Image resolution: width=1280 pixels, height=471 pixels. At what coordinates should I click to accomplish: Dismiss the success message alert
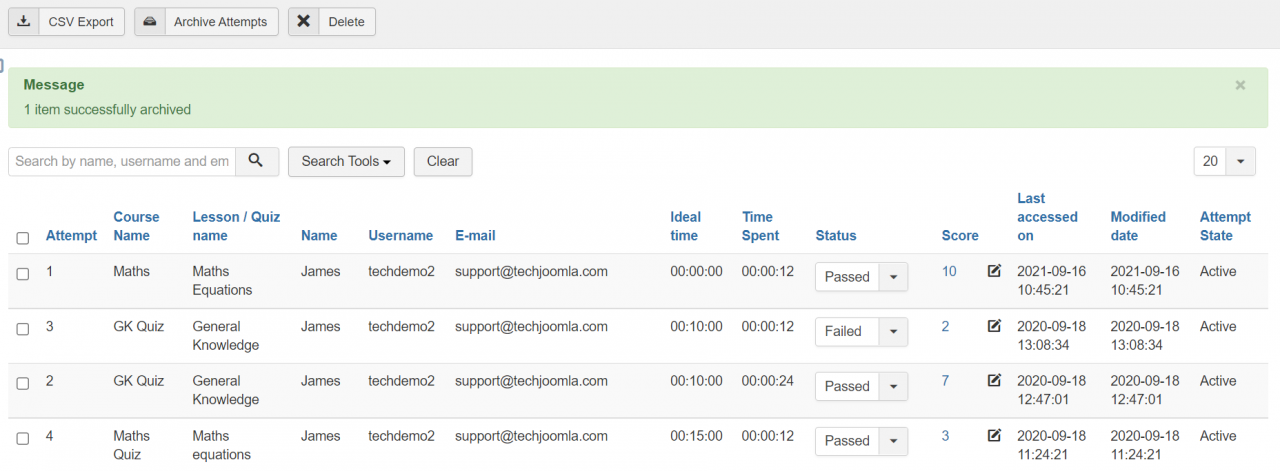coord(1240,85)
